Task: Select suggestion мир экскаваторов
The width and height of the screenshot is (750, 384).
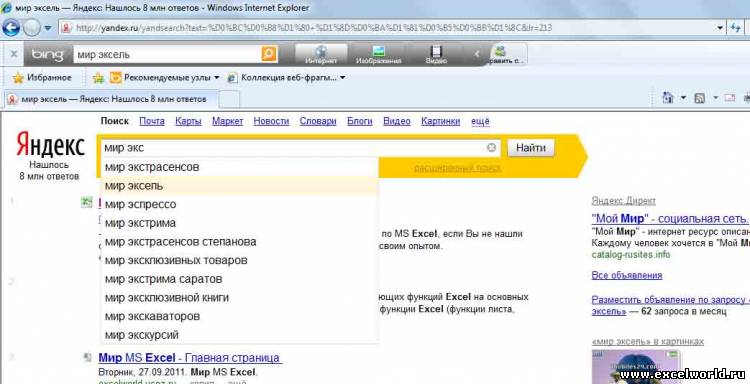Action: pos(240,316)
